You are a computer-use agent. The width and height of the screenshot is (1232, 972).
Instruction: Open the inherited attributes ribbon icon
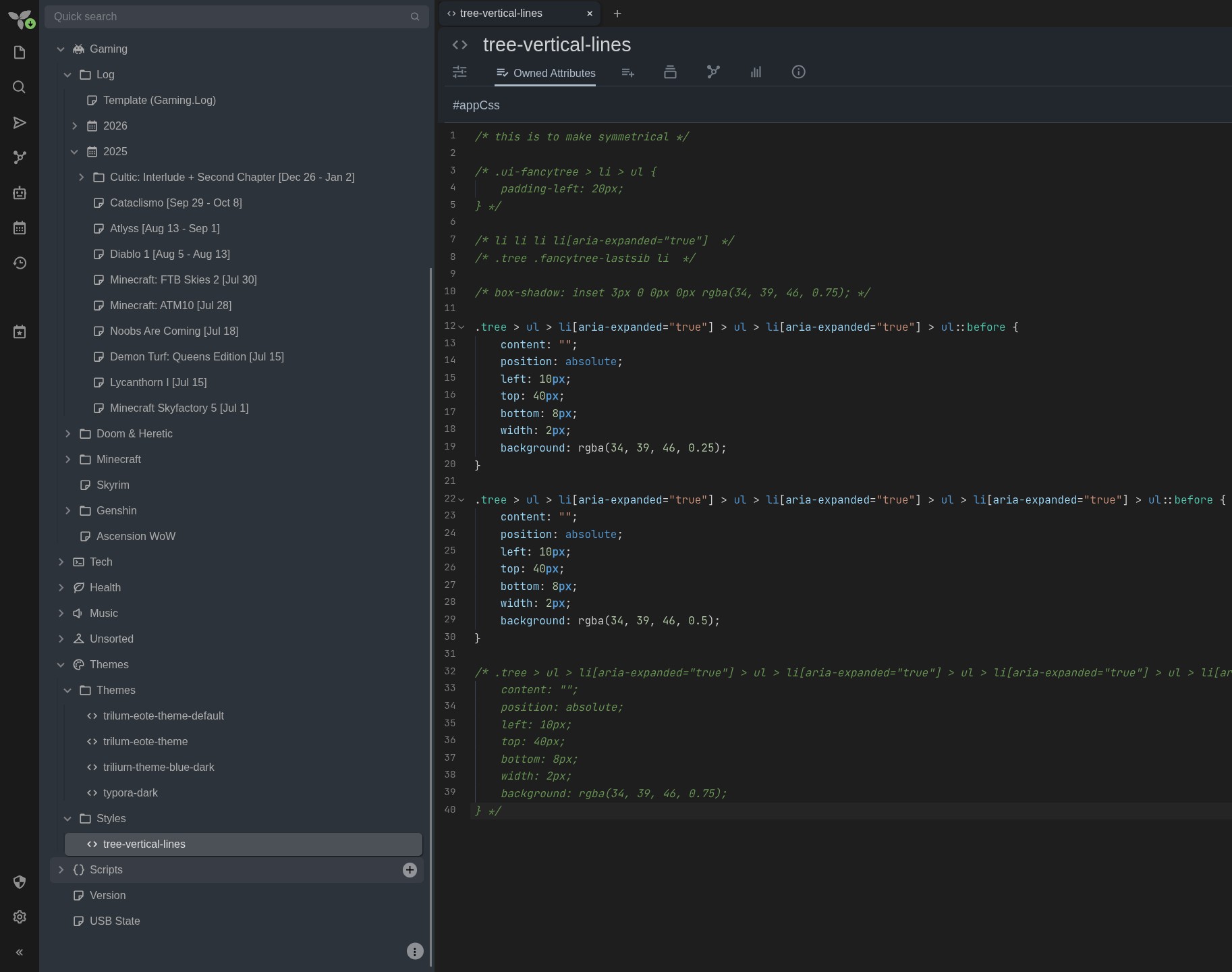[x=627, y=72]
